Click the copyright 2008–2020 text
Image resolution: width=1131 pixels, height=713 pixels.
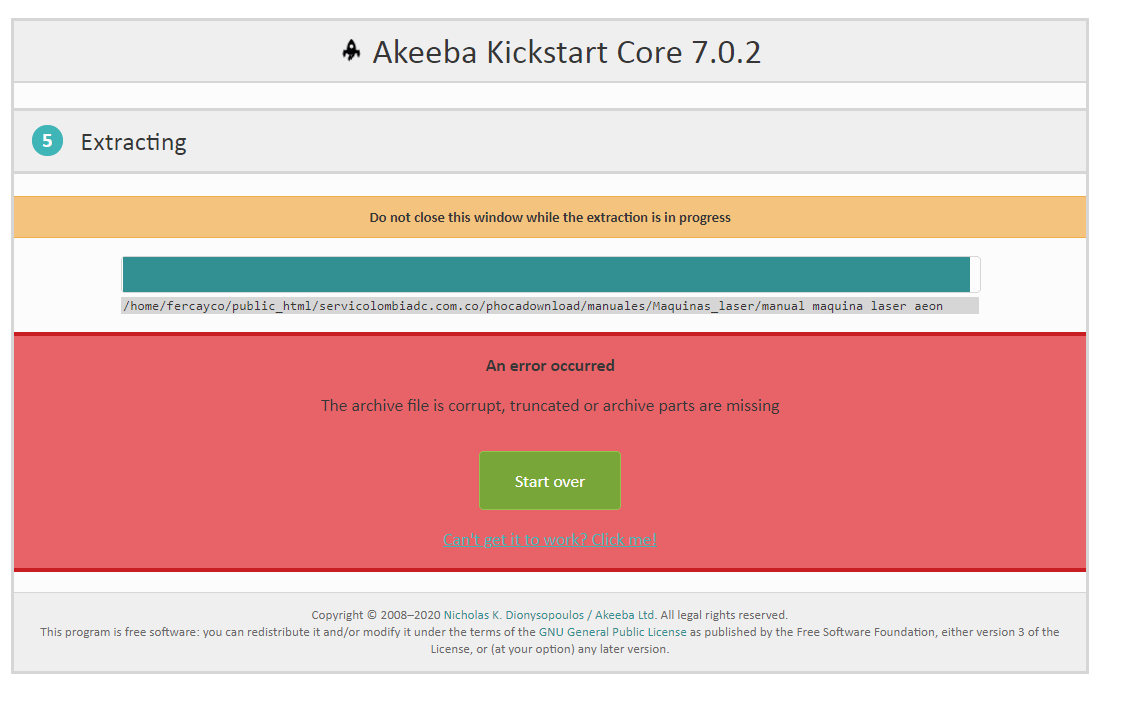(x=376, y=615)
